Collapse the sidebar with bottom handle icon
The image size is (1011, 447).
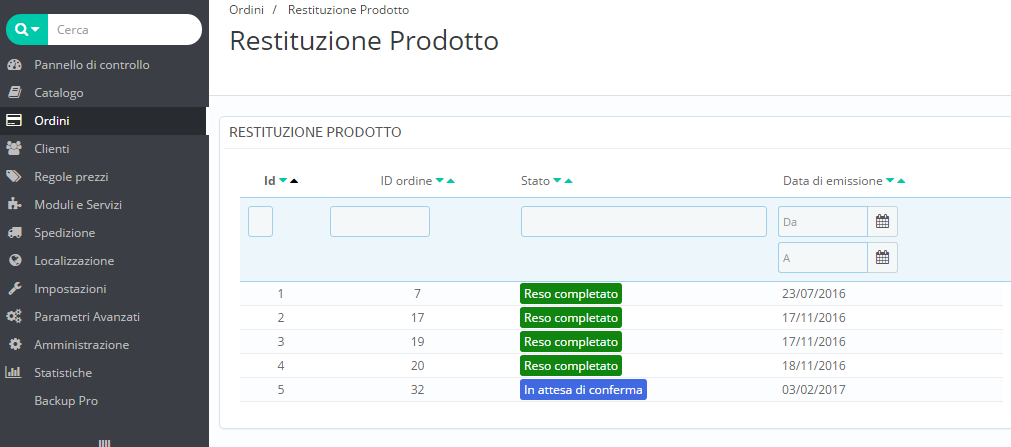pos(104,443)
